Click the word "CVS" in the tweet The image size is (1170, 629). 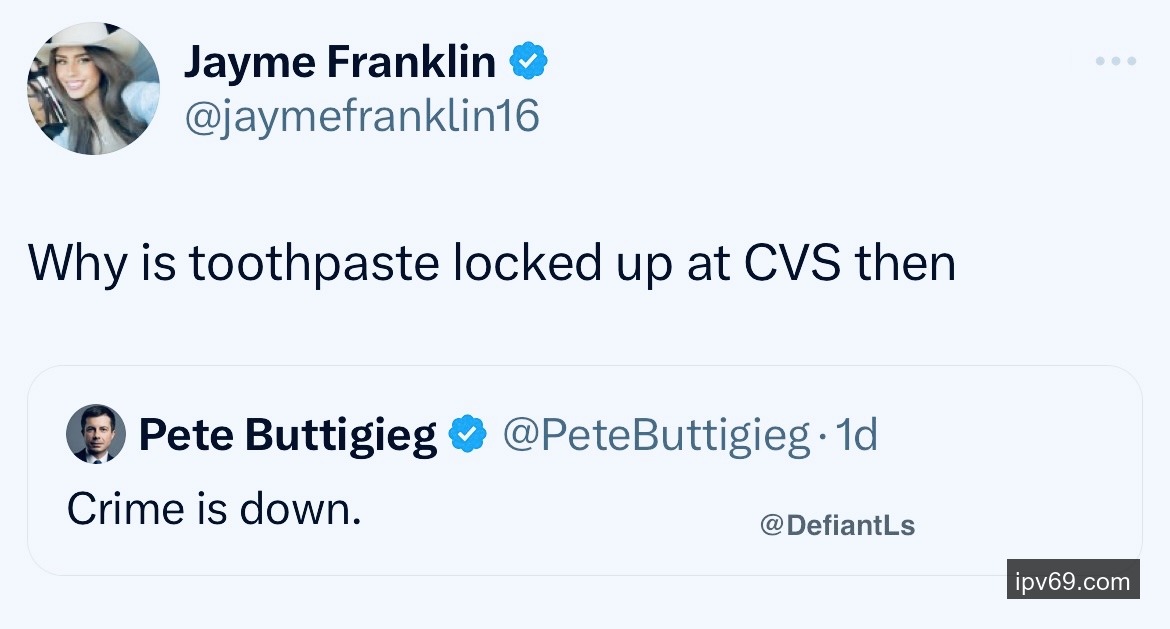[795, 264]
